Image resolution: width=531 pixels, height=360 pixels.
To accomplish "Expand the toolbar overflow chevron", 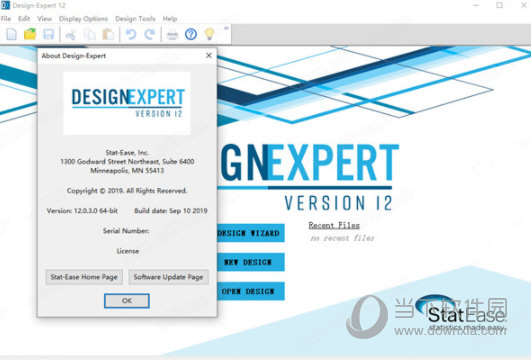I will [x=226, y=28].
